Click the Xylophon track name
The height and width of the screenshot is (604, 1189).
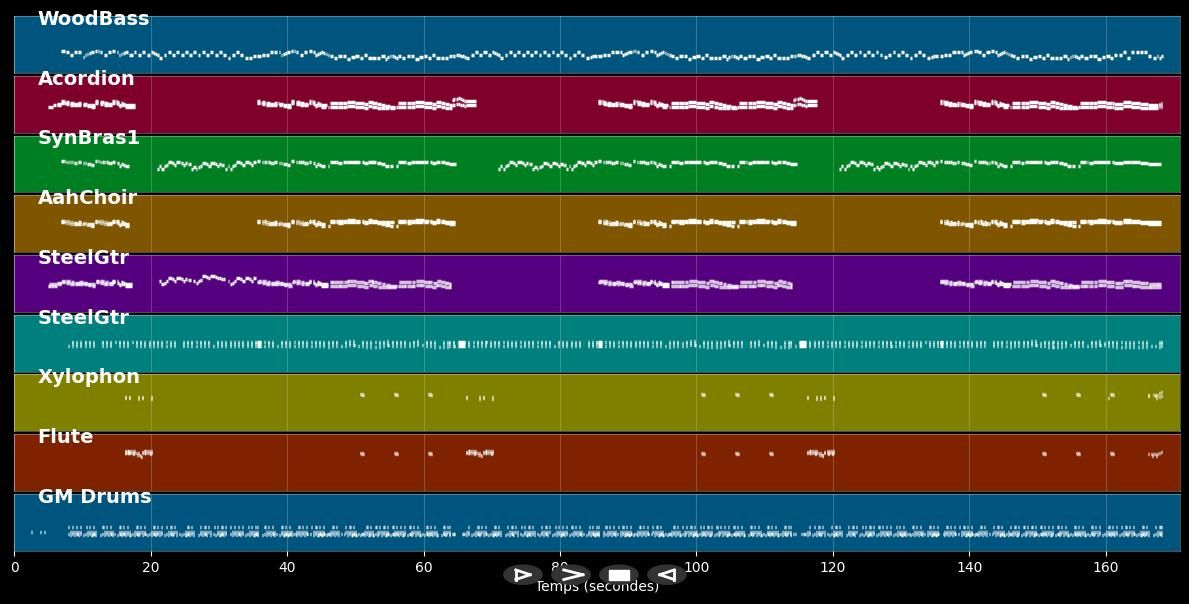click(x=89, y=377)
